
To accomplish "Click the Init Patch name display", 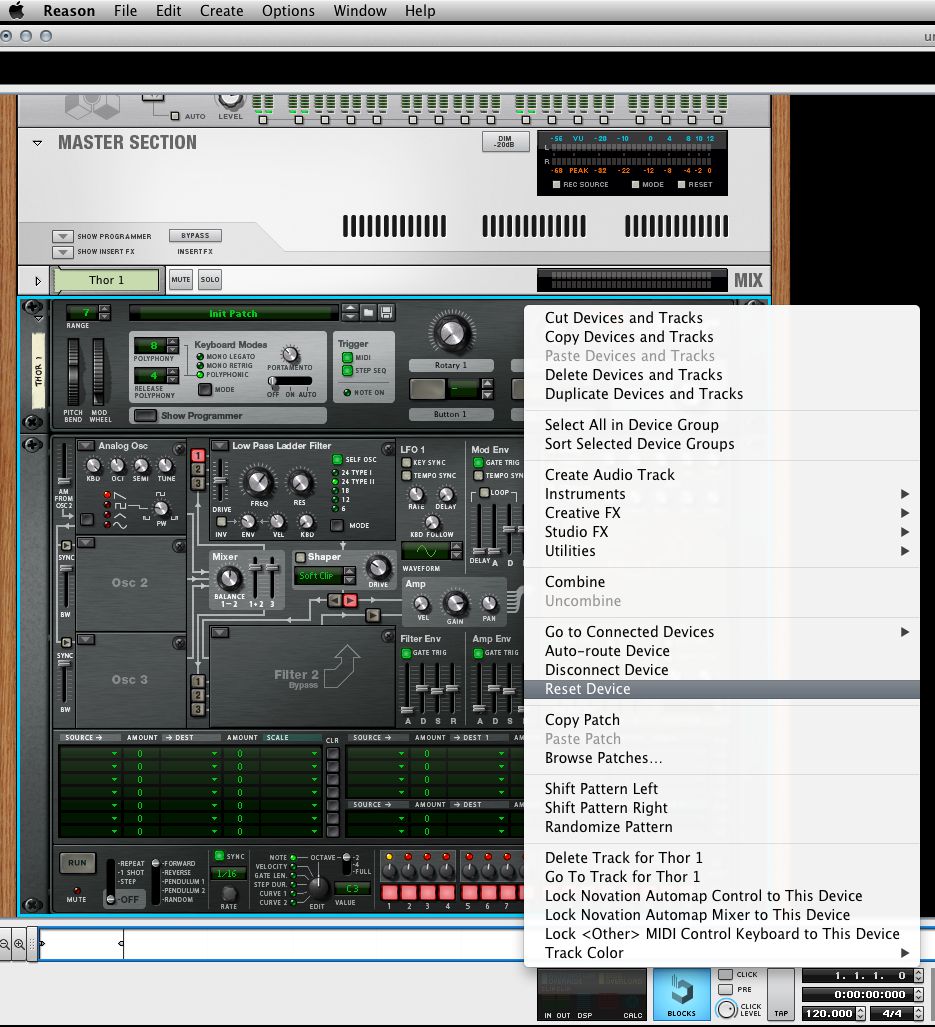I will click(234, 313).
